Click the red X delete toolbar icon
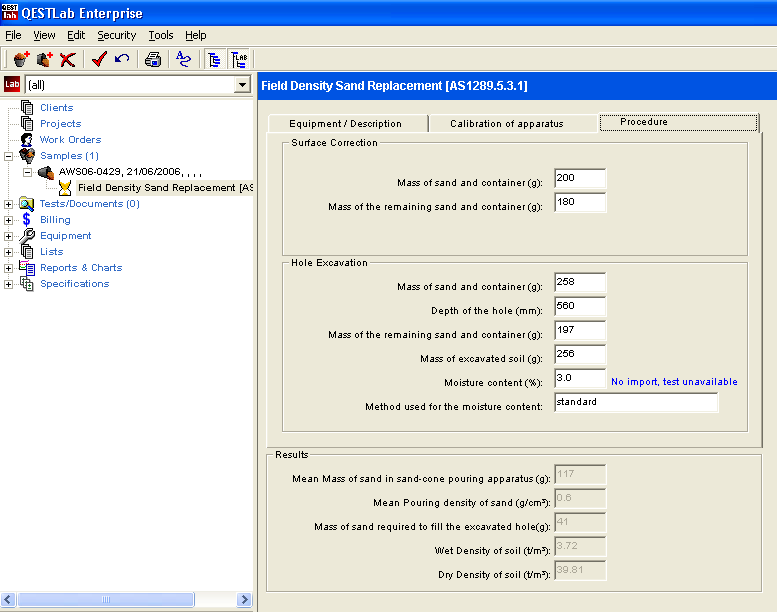The width and height of the screenshot is (777, 612). pos(67,59)
